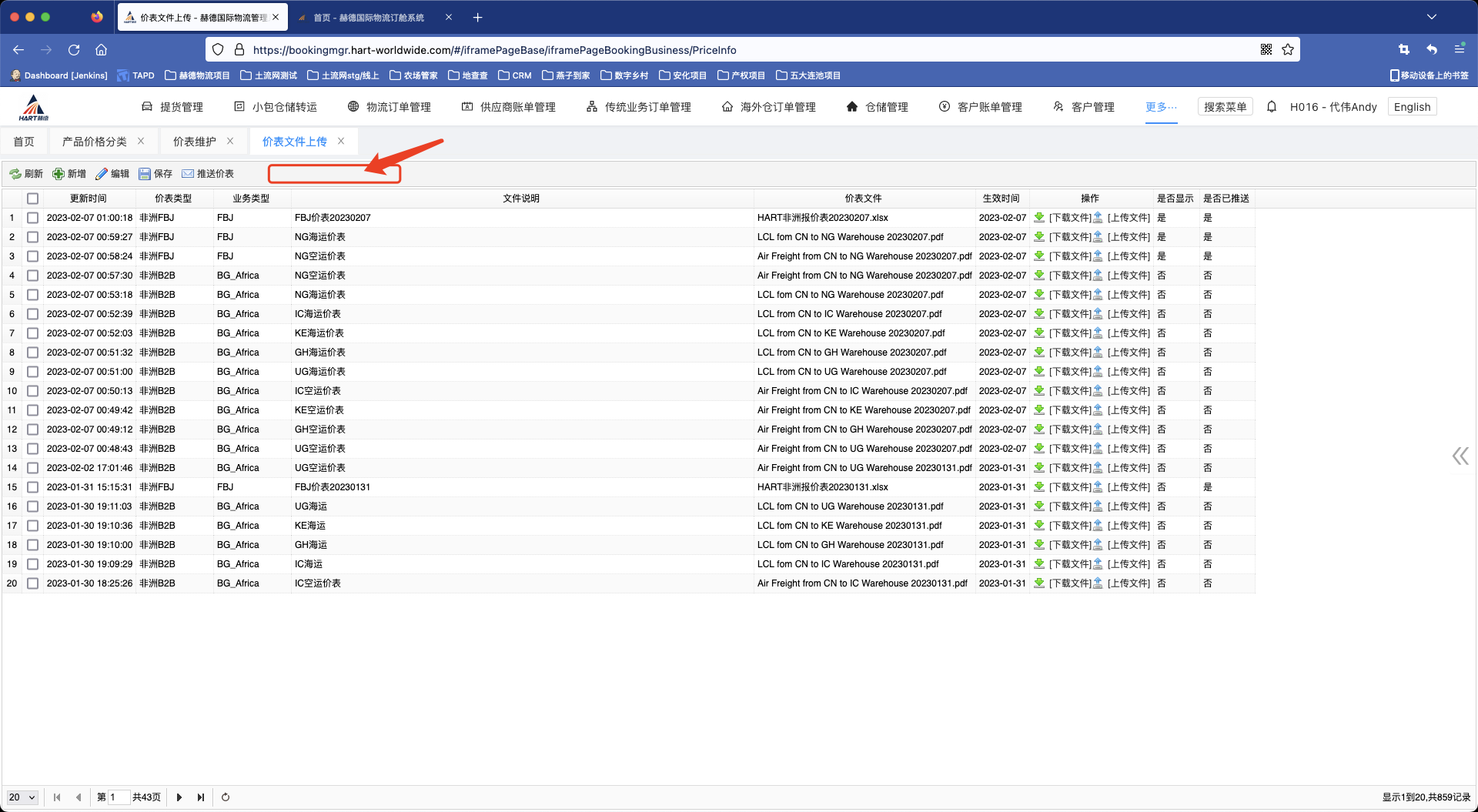Click the 保存 save disk icon
The height and width of the screenshot is (812, 1478).
click(x=145, y=174)
